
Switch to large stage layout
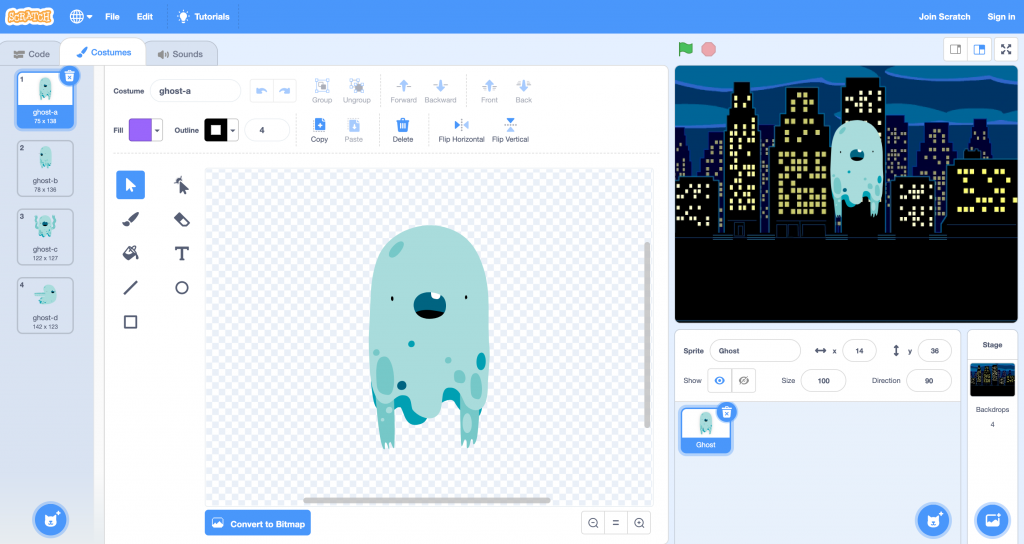pos(979,50)
